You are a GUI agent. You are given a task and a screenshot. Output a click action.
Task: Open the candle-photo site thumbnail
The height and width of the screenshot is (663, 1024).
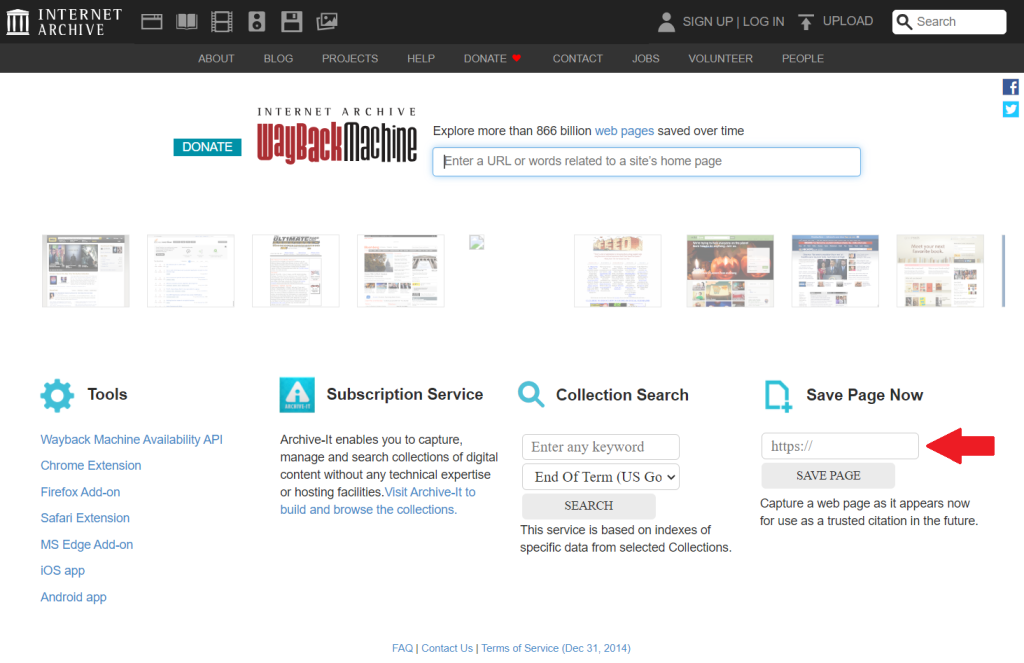coord(730,270)
